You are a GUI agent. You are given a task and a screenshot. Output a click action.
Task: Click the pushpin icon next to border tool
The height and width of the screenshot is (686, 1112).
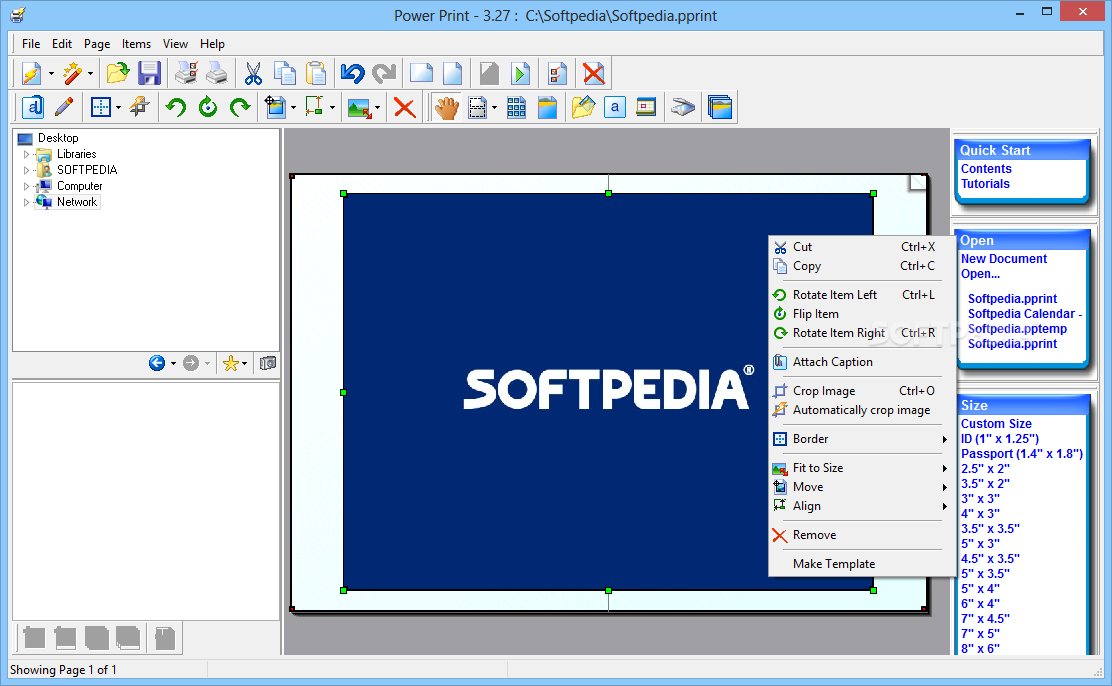coord(139,107)
